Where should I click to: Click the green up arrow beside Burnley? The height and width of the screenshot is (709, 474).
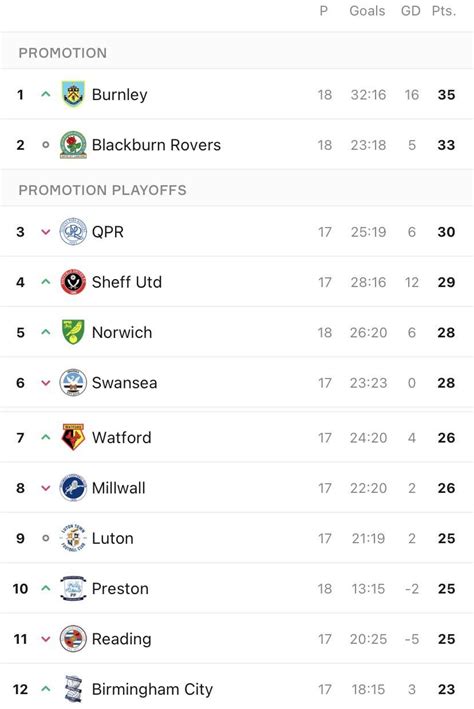pos(45,94)
